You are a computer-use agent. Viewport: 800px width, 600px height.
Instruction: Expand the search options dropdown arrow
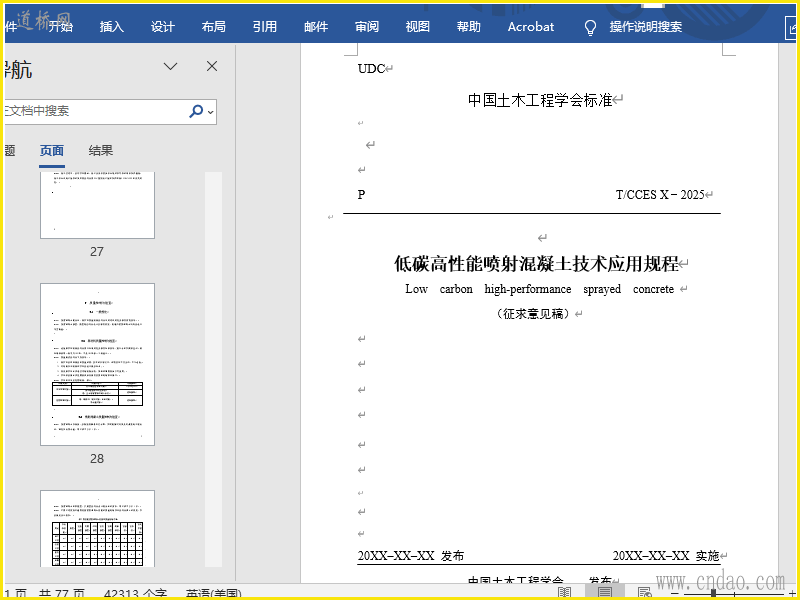click(x=211, y=112)
